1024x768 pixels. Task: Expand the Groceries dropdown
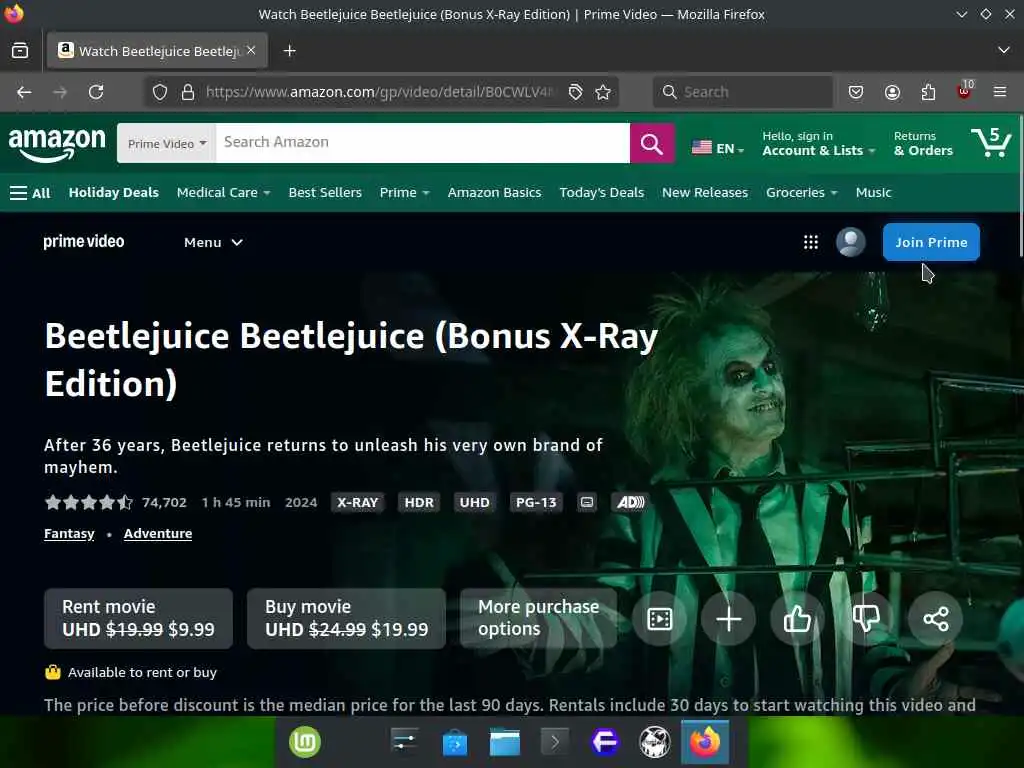(801, 193)
